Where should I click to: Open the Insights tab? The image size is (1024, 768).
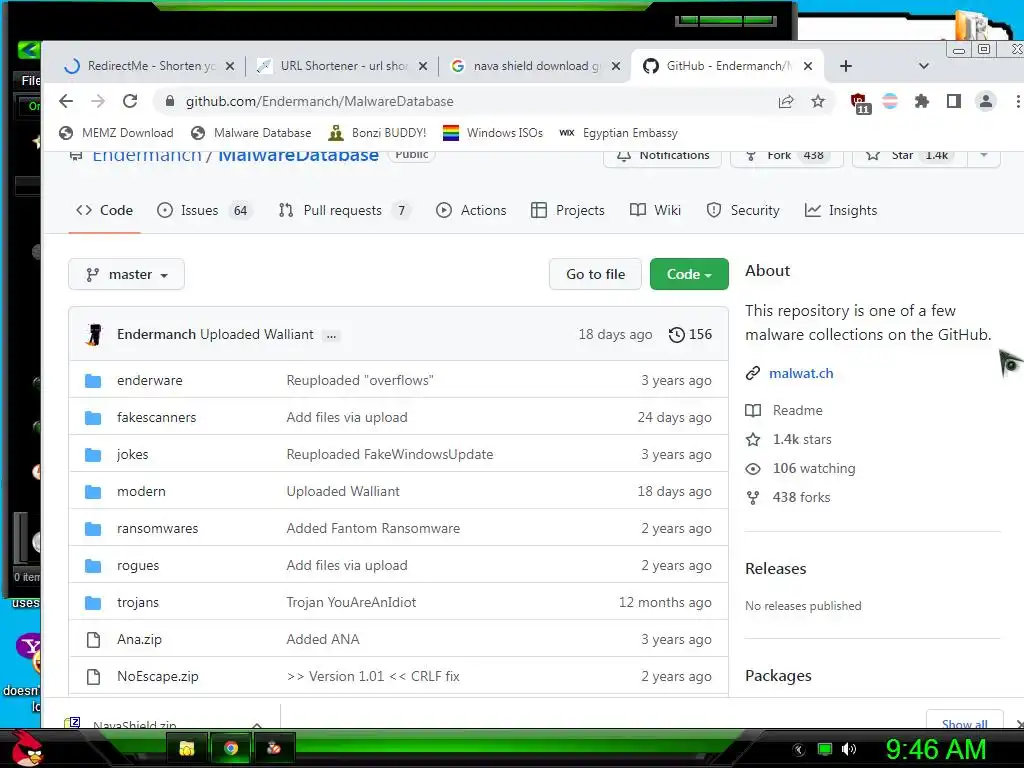click(841, 210)
